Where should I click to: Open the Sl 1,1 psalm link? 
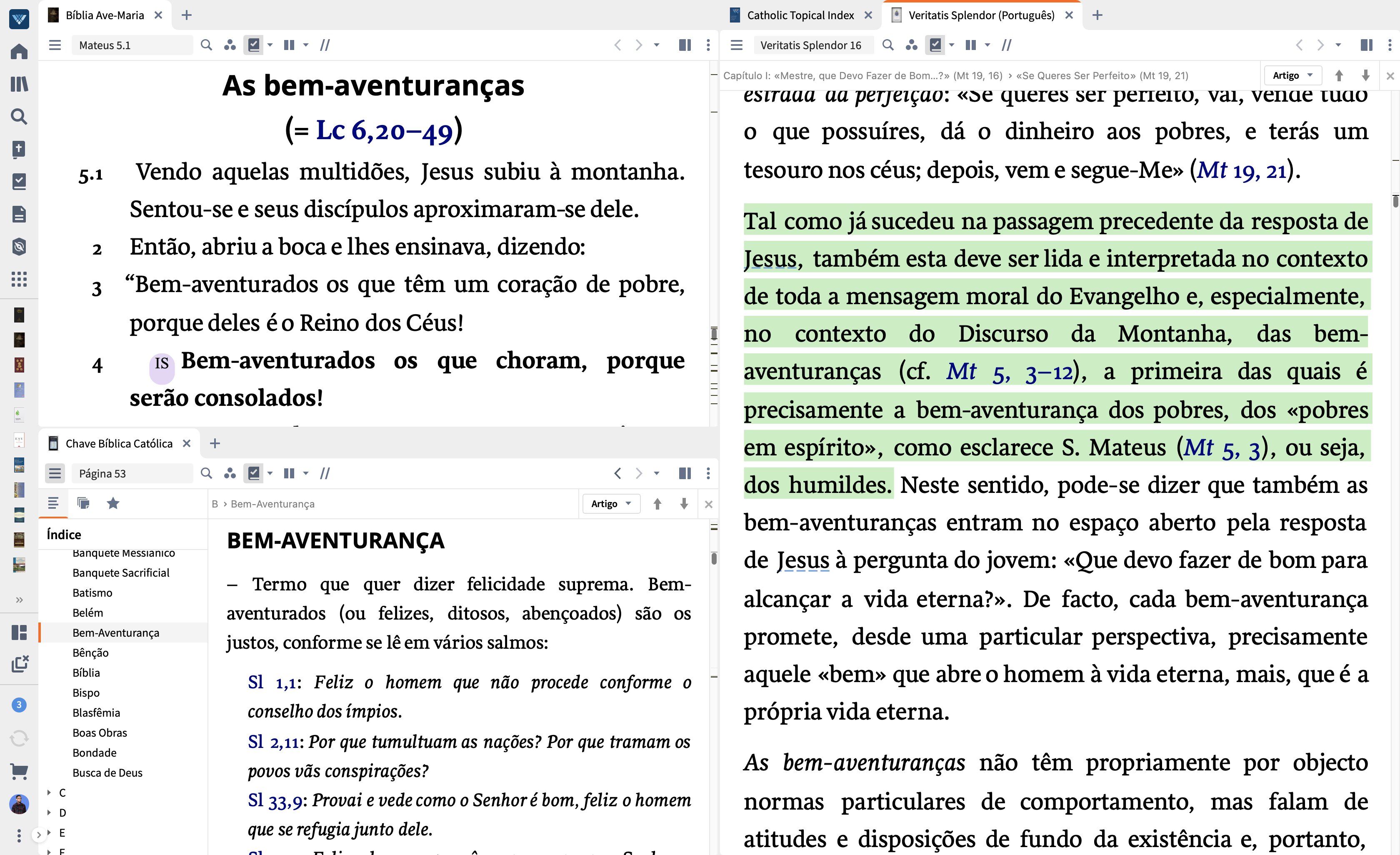[272, 682]
